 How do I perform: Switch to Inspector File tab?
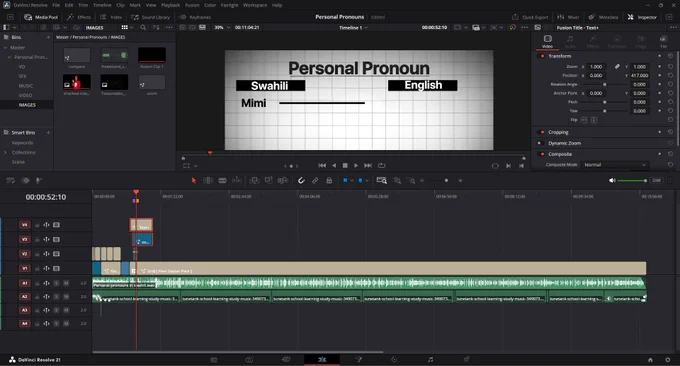click(x=663, y=41)
